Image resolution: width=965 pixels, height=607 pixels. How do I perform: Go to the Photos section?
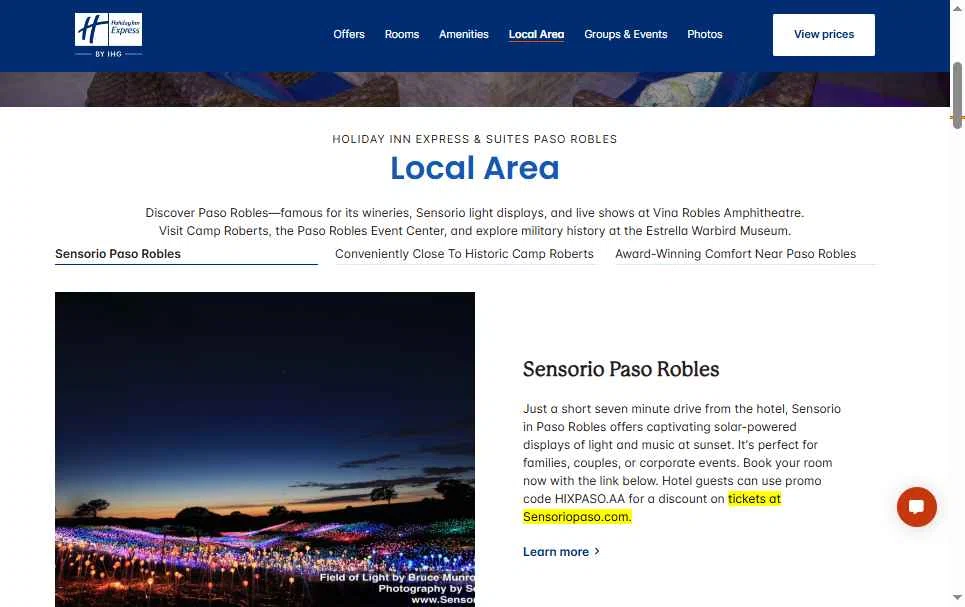click(705, 34)
